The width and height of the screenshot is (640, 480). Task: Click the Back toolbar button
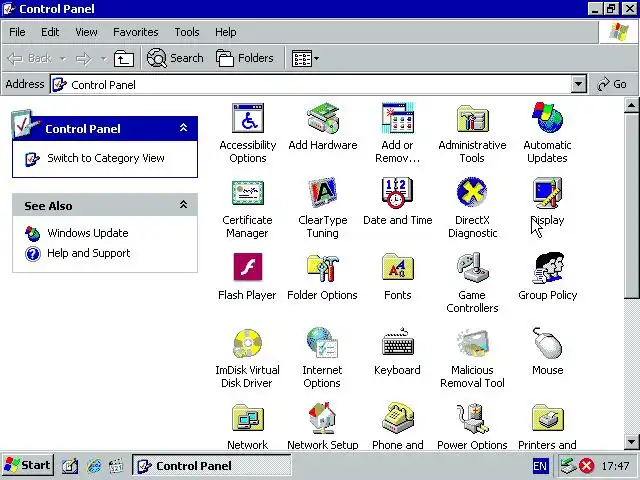[x=29, y=59]
